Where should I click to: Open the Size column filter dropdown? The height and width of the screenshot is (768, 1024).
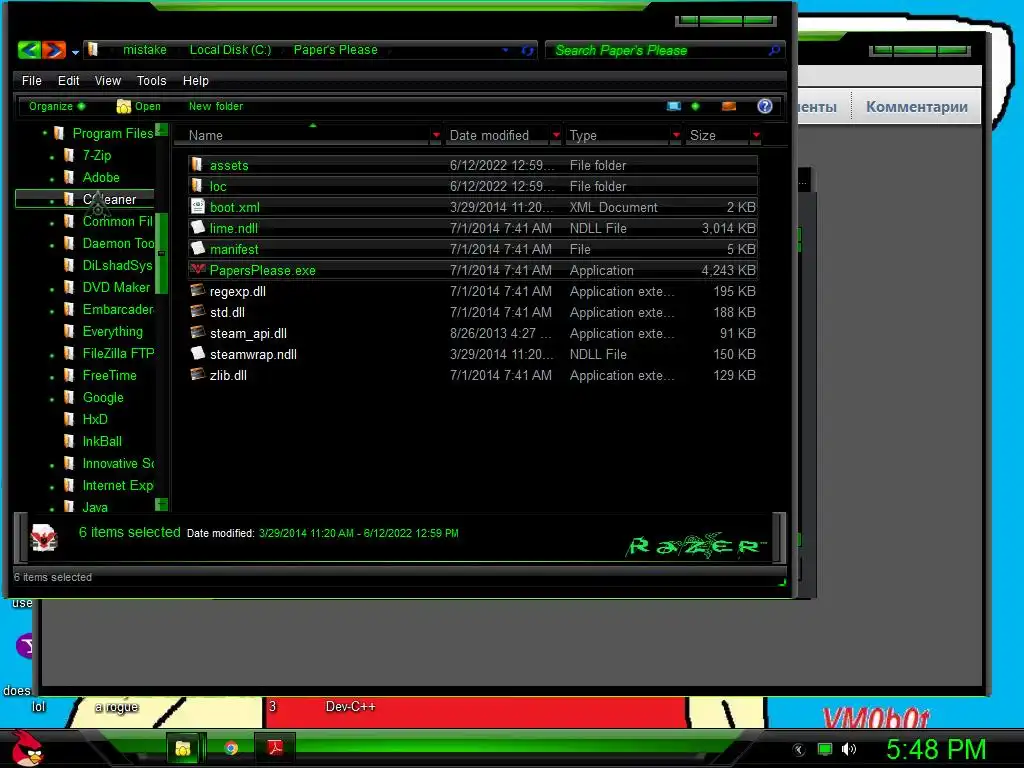point(756,135)
